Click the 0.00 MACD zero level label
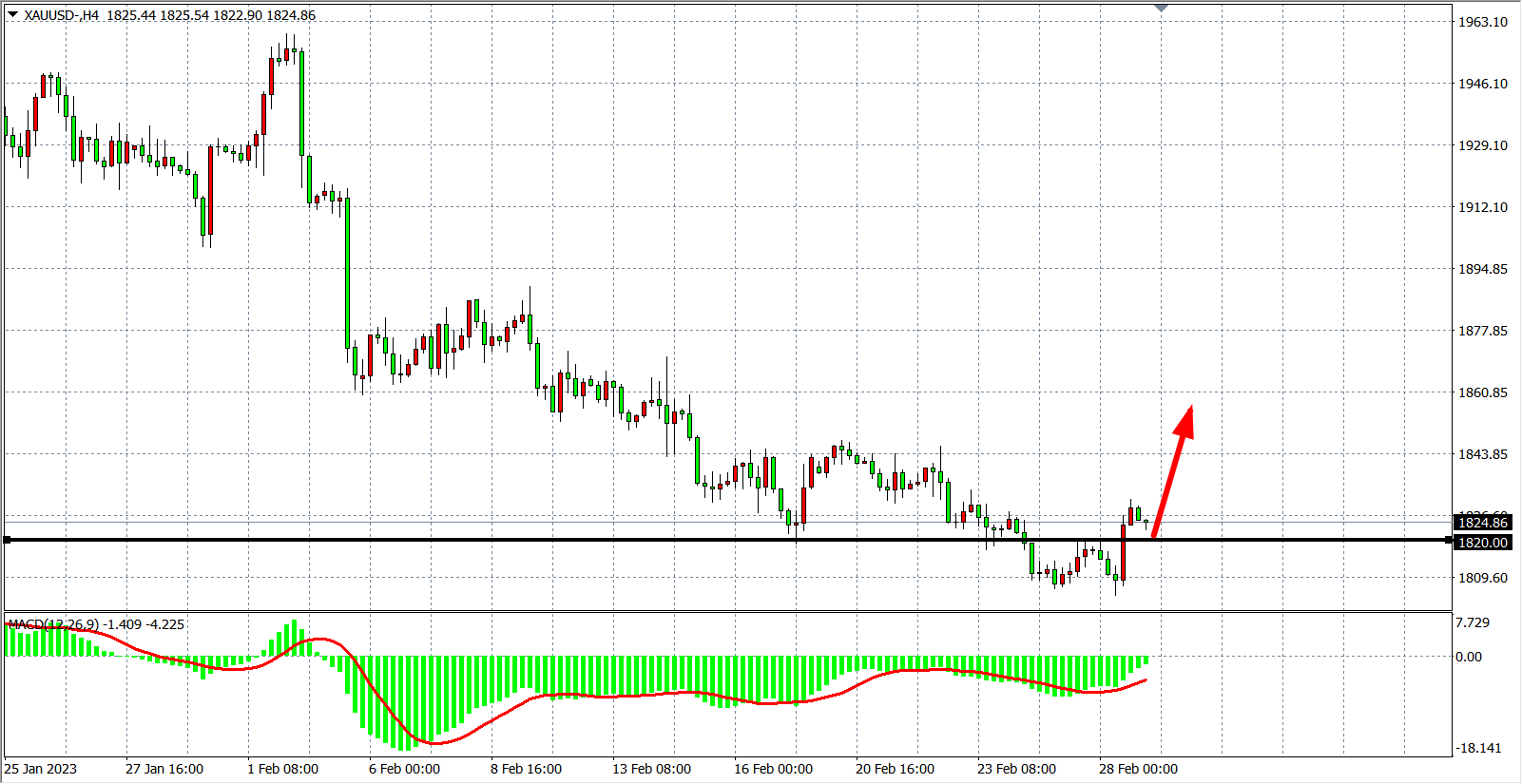 (x=1469, y=657)
